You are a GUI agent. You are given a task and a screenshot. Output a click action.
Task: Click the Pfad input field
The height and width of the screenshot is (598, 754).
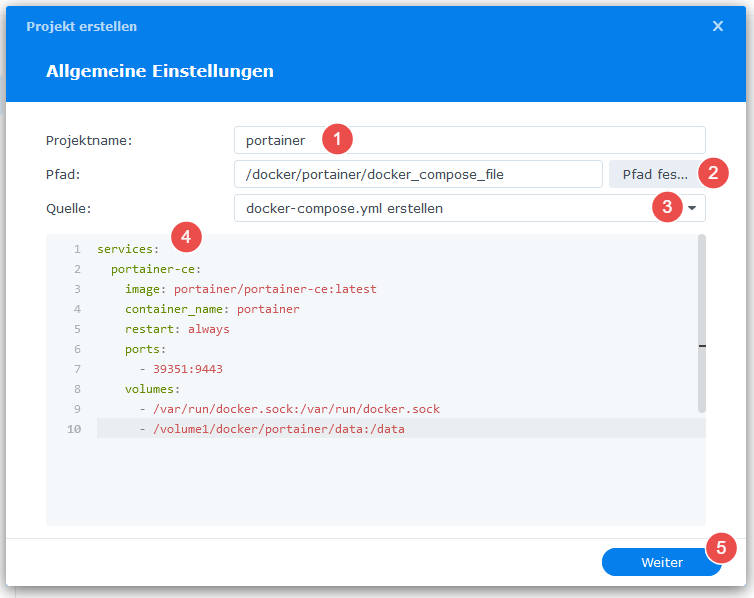coord(418,174)
